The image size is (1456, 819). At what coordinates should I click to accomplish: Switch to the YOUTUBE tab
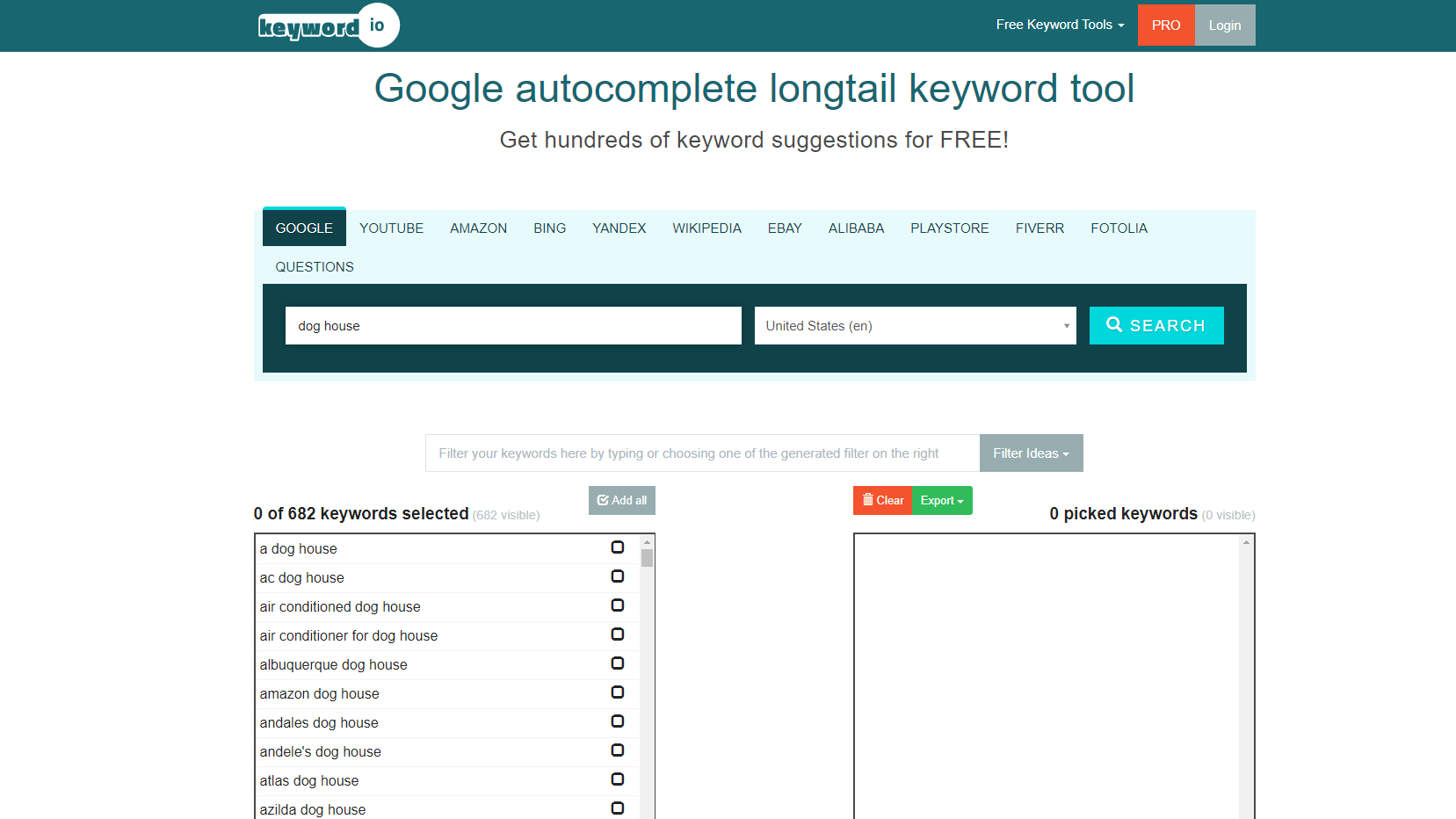pos(391,228)
